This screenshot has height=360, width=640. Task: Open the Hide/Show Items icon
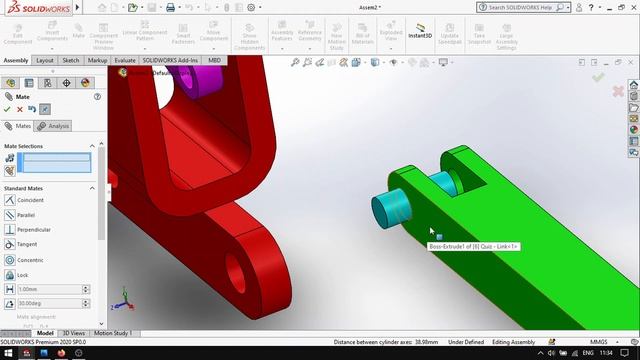click(393, 62)
